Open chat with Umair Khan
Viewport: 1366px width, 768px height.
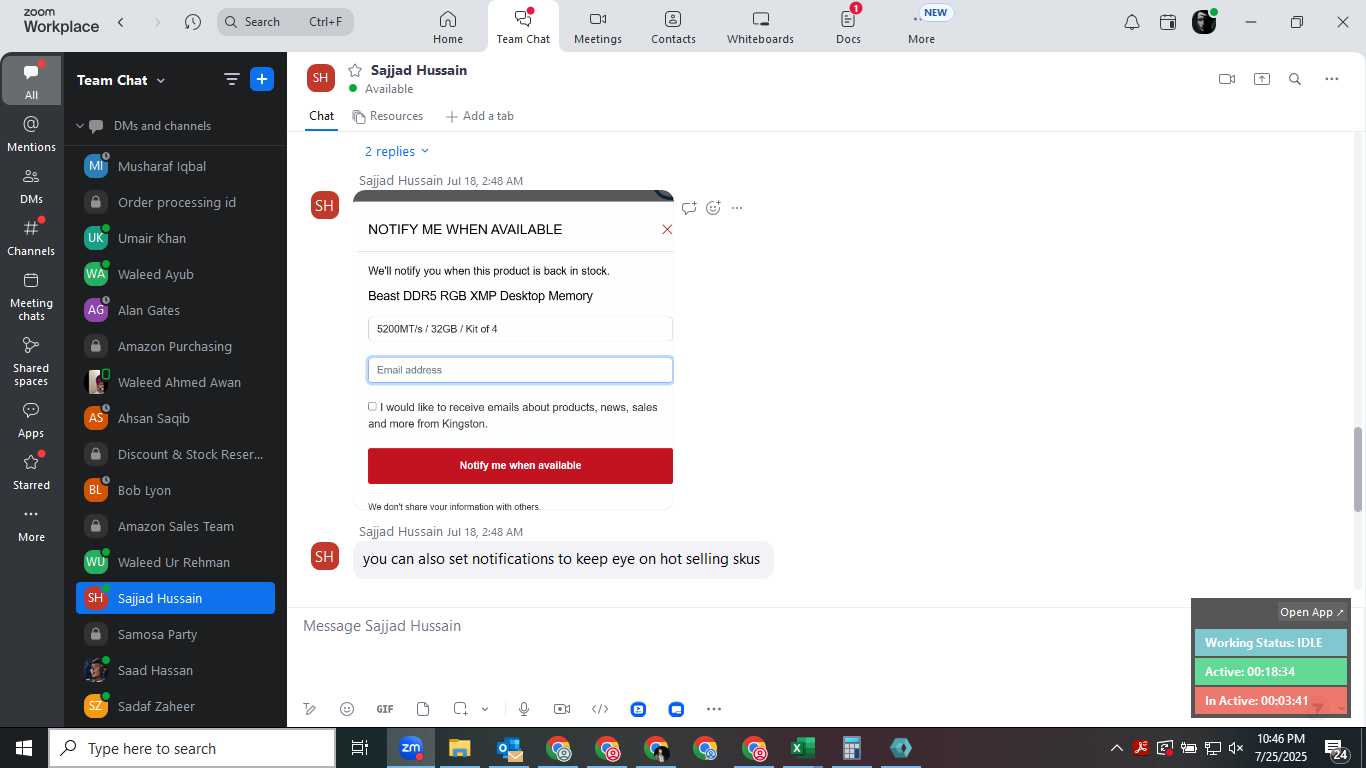[175, 238]
